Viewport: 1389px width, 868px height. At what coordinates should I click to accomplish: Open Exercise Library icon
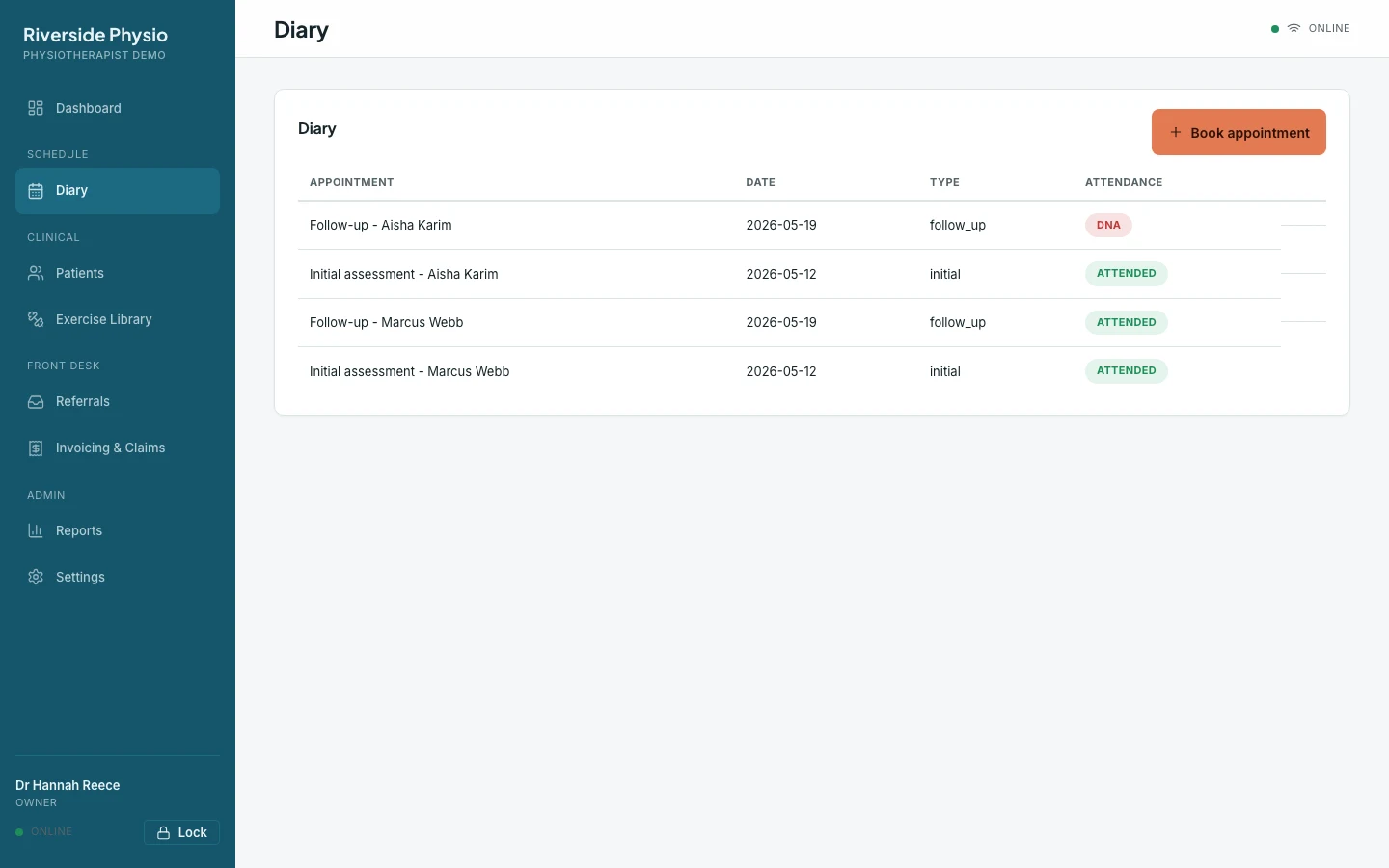pyautogui.click(x=36, y=320)
